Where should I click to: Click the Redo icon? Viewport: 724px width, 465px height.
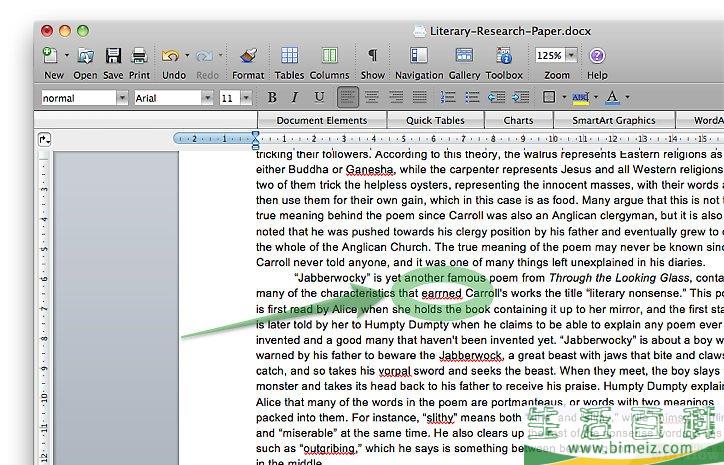pos(204,56)
